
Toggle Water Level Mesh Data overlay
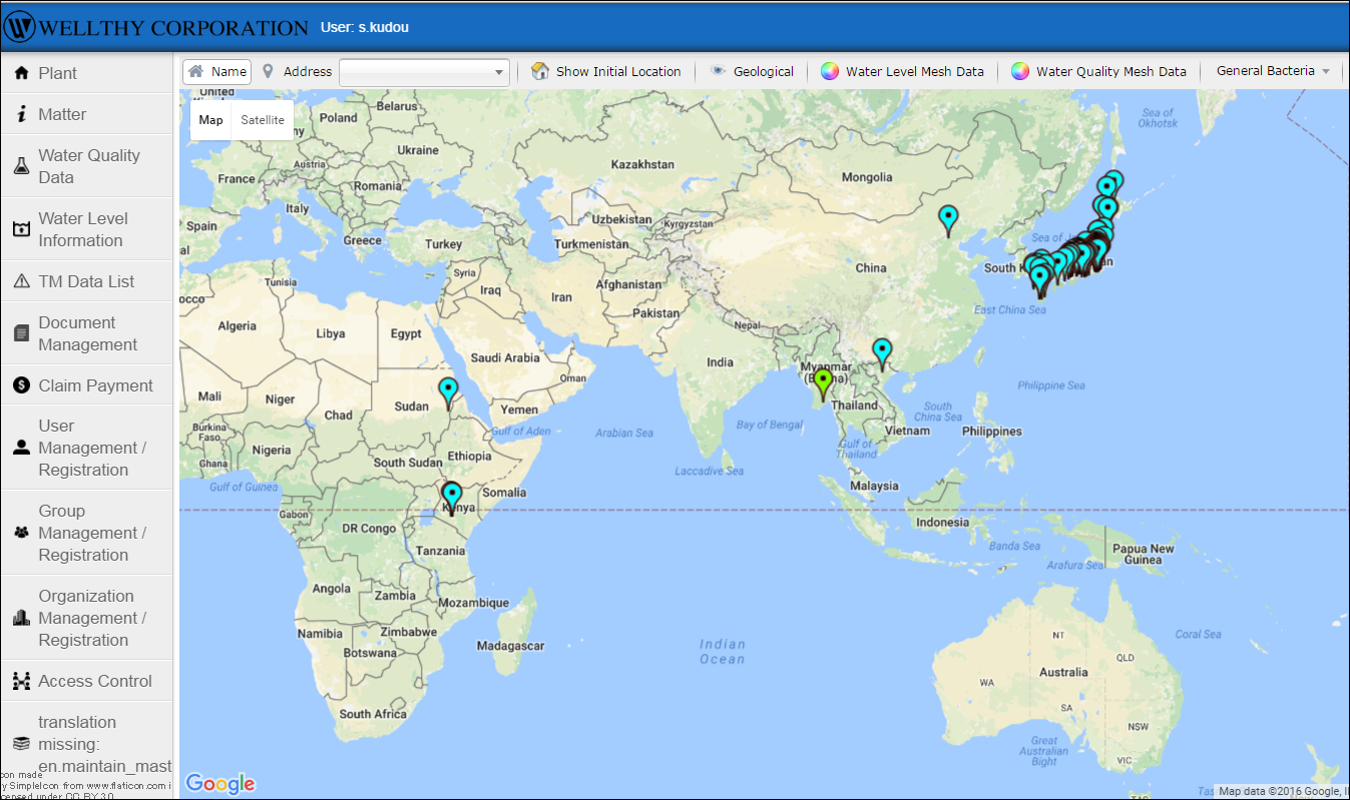[x=902, y=71]
